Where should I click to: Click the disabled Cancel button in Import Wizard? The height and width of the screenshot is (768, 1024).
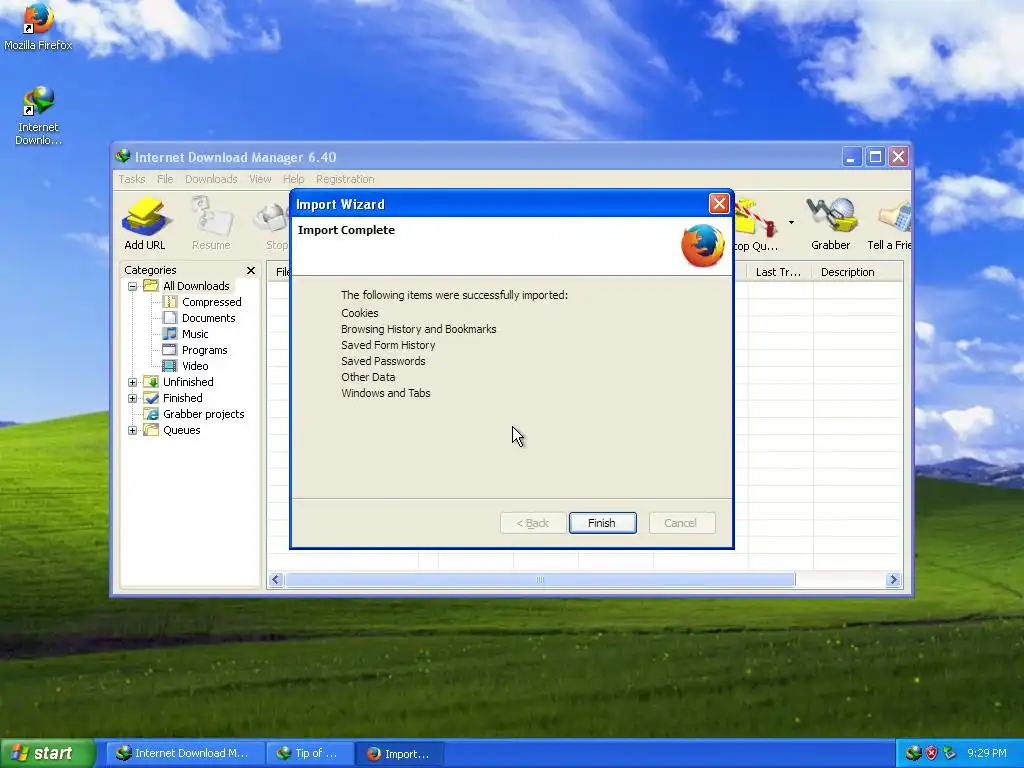tap(682, 523)
